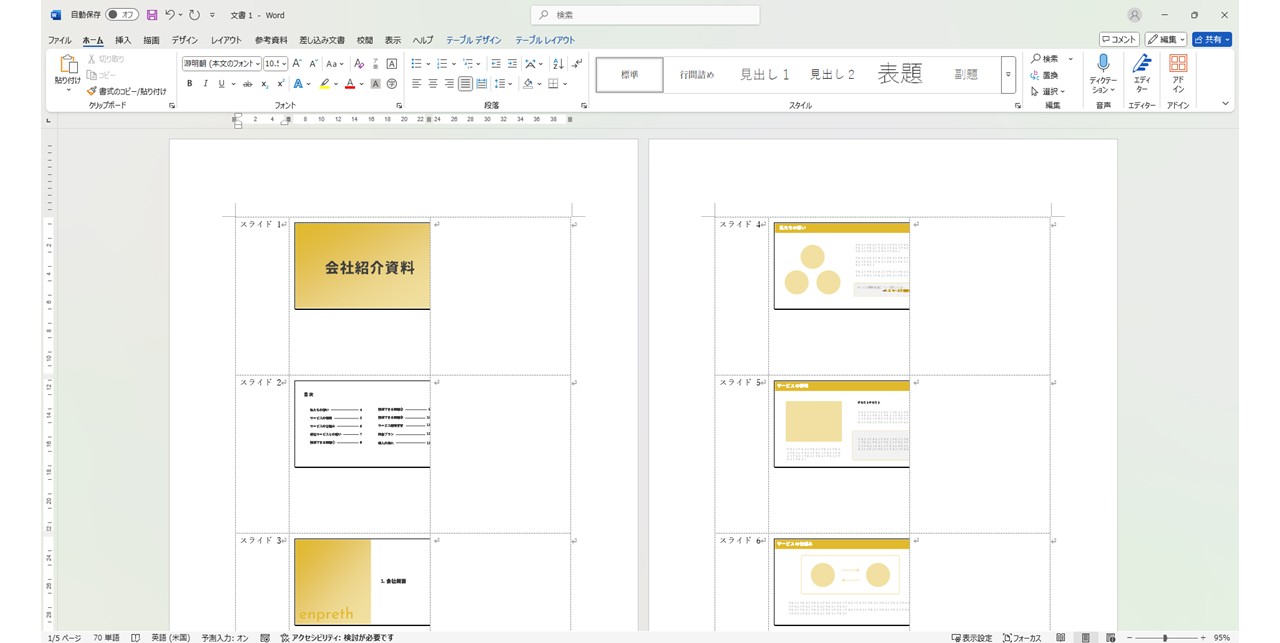Toggle AutoSave (自動保存) switch
Screen dimensions: 1280x643
click(122, 15)
